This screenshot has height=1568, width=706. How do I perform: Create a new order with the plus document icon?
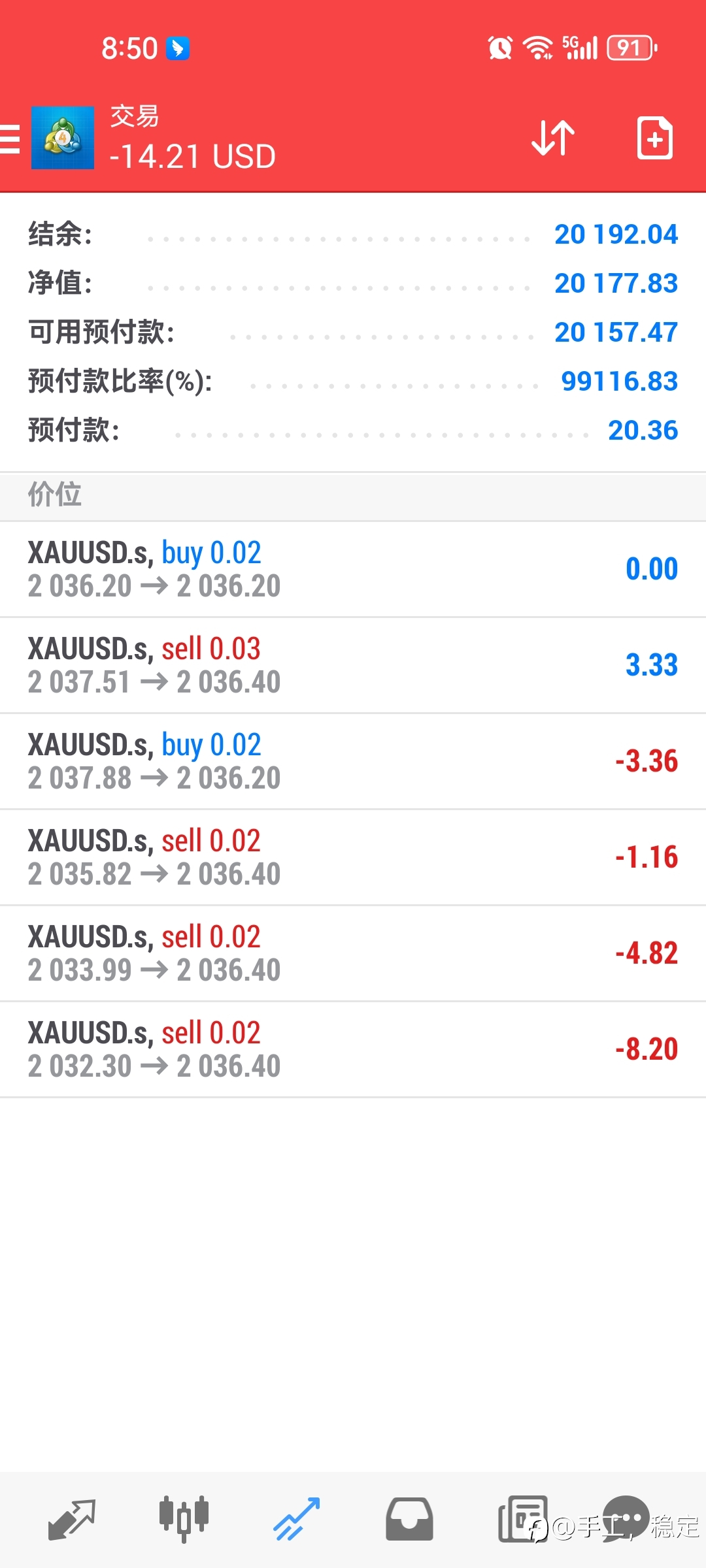point(654,138)
